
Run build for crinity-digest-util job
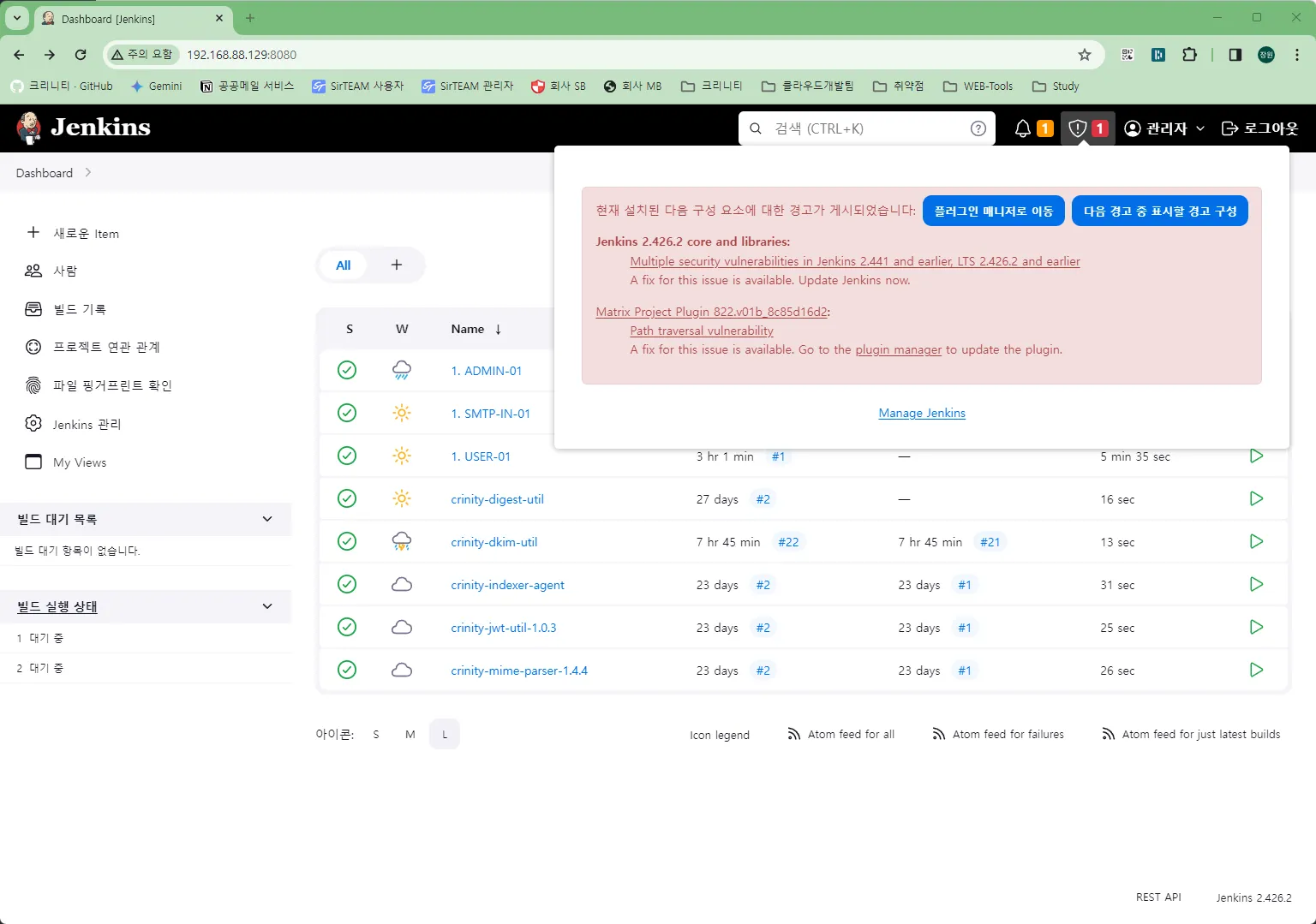[1256, 498]
